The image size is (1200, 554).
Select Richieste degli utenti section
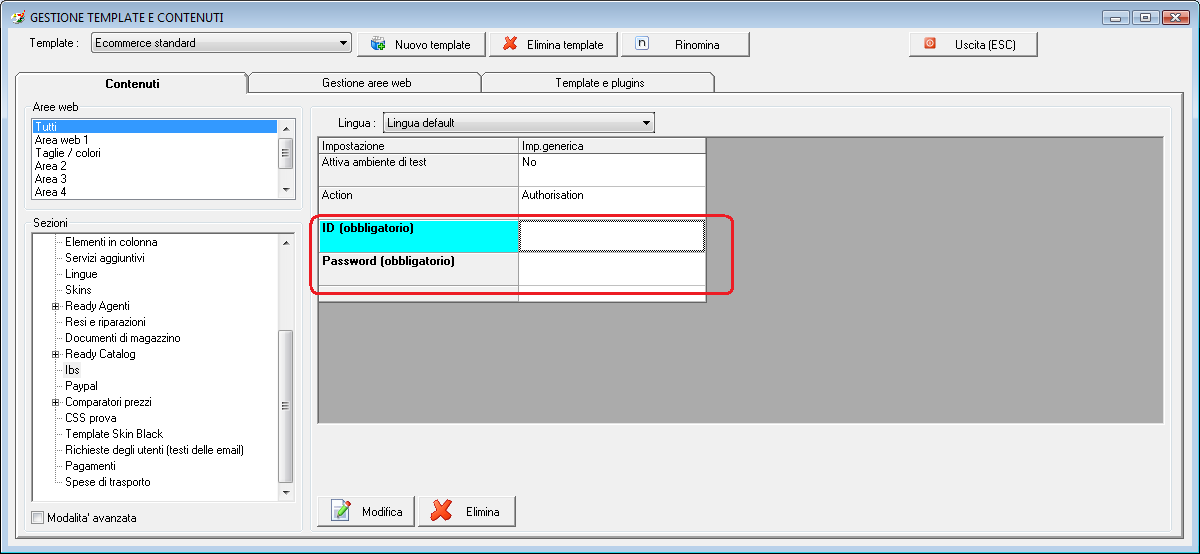pyautogui.click(x=155, y=450)
